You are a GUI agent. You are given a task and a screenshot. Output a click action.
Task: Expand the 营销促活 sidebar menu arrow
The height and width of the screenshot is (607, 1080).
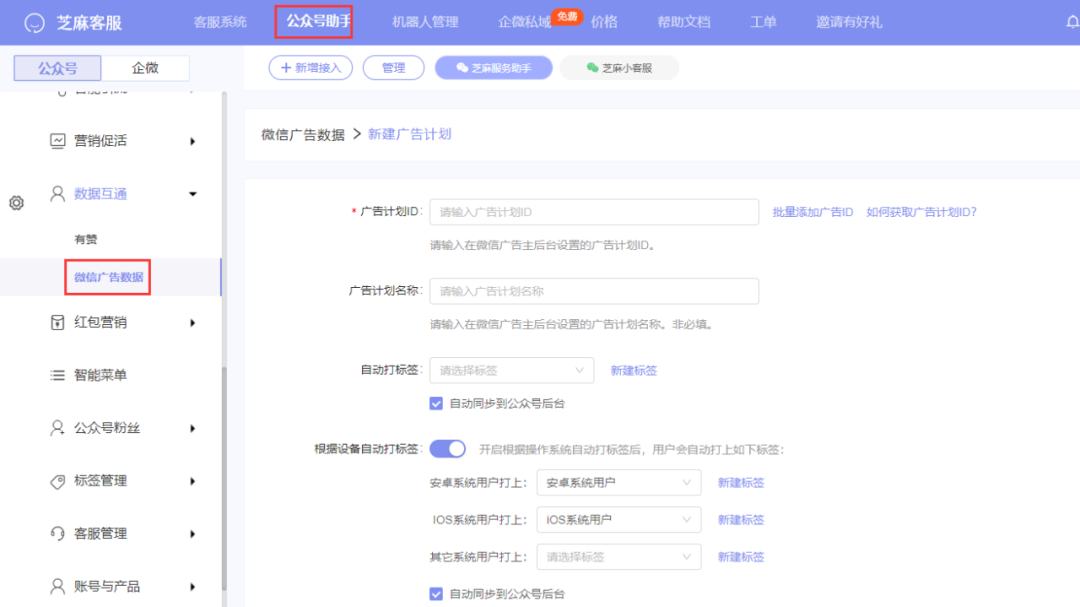tap(193, 141)
